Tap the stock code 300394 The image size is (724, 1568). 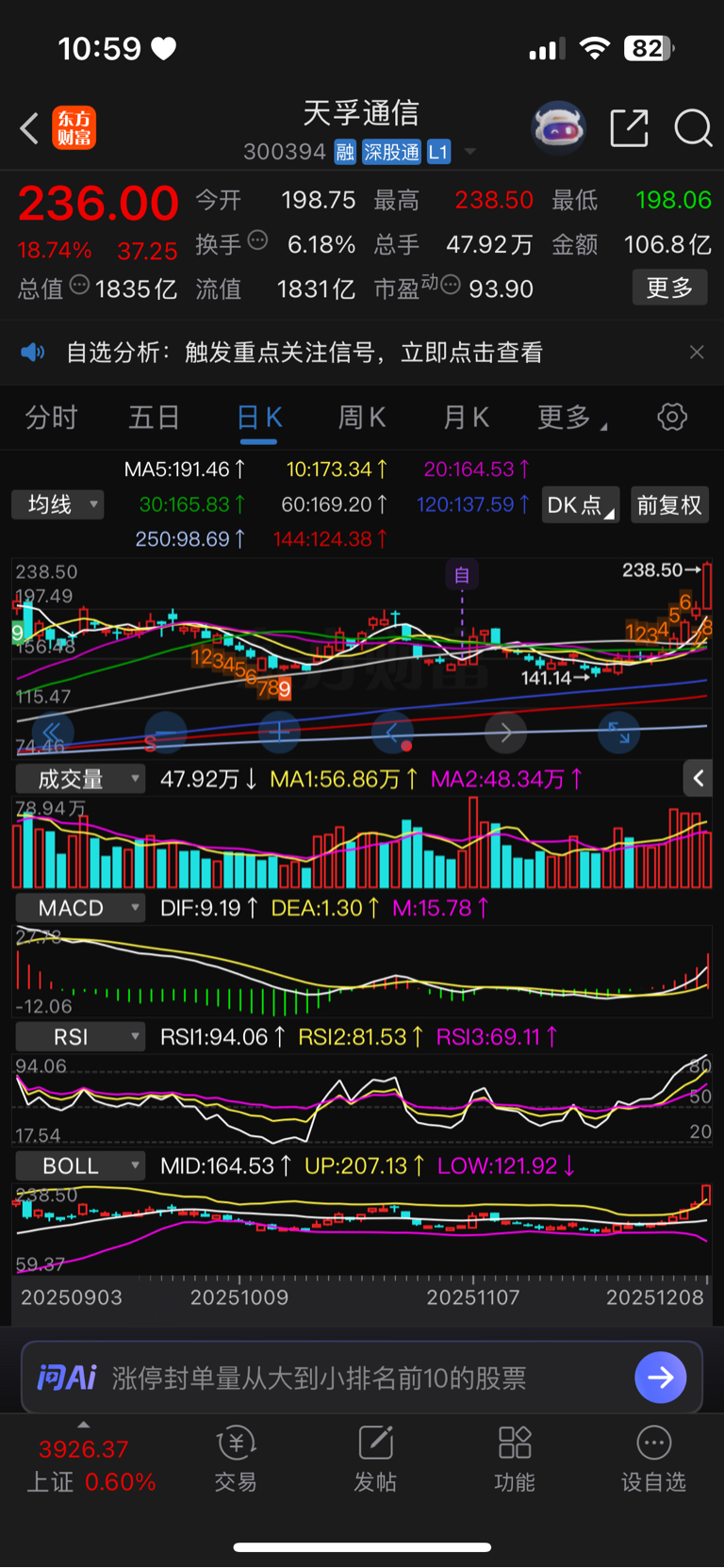pyautogui.click(x=285, y=152)
